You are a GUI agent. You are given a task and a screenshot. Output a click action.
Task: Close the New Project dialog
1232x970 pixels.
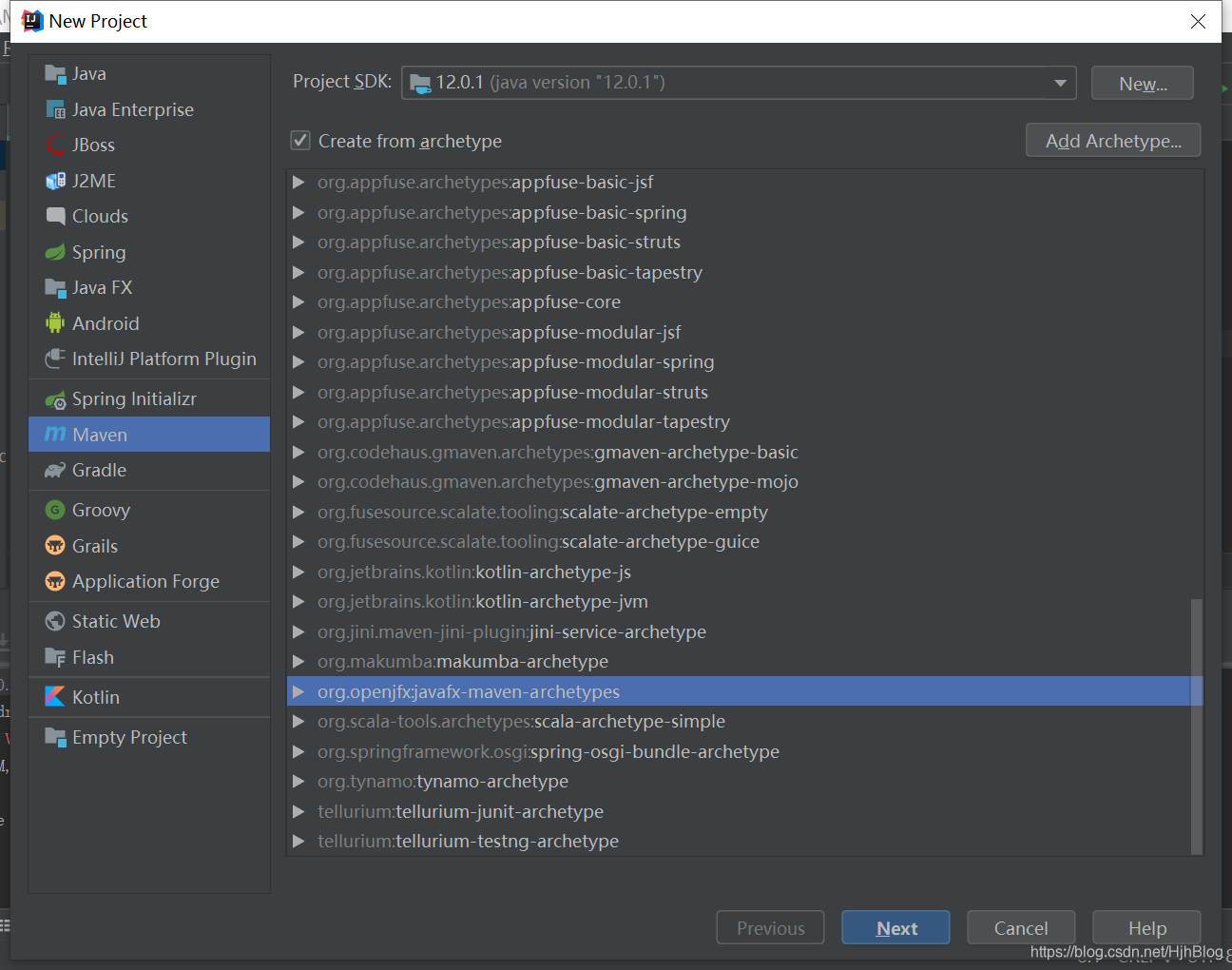tap(1198, 21)
